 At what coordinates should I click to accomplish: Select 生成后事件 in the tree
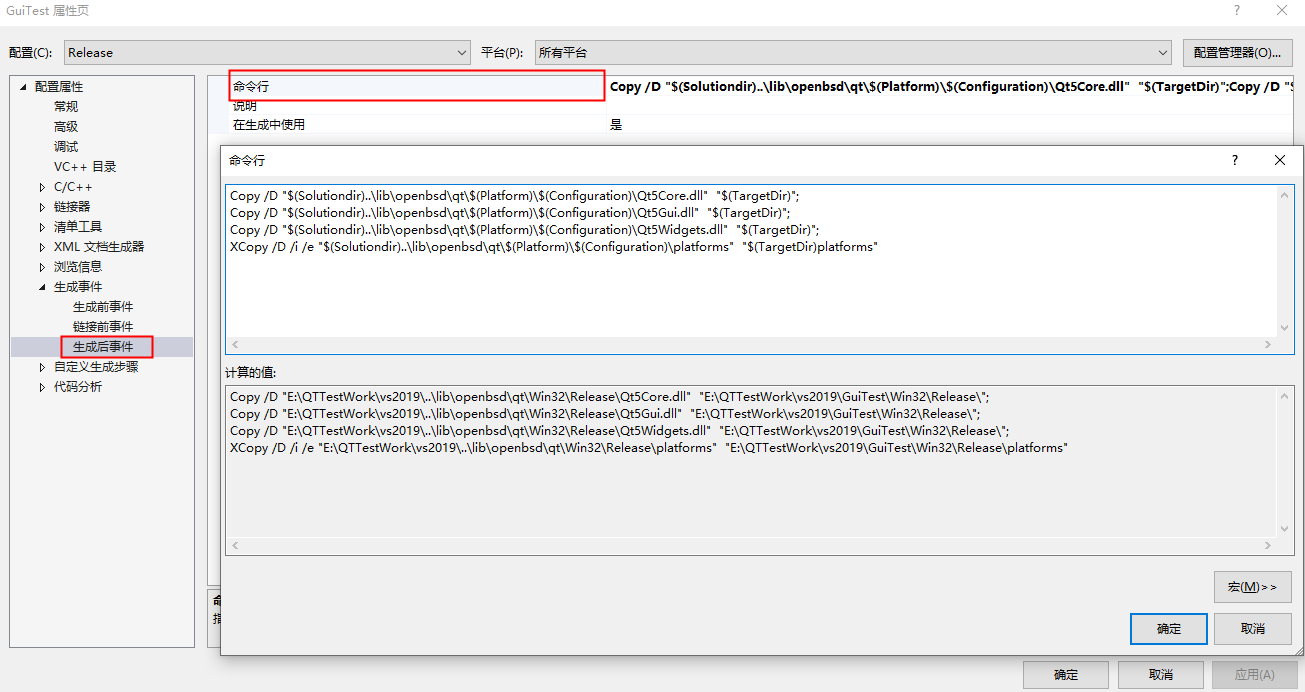click(x=103, y=347)
